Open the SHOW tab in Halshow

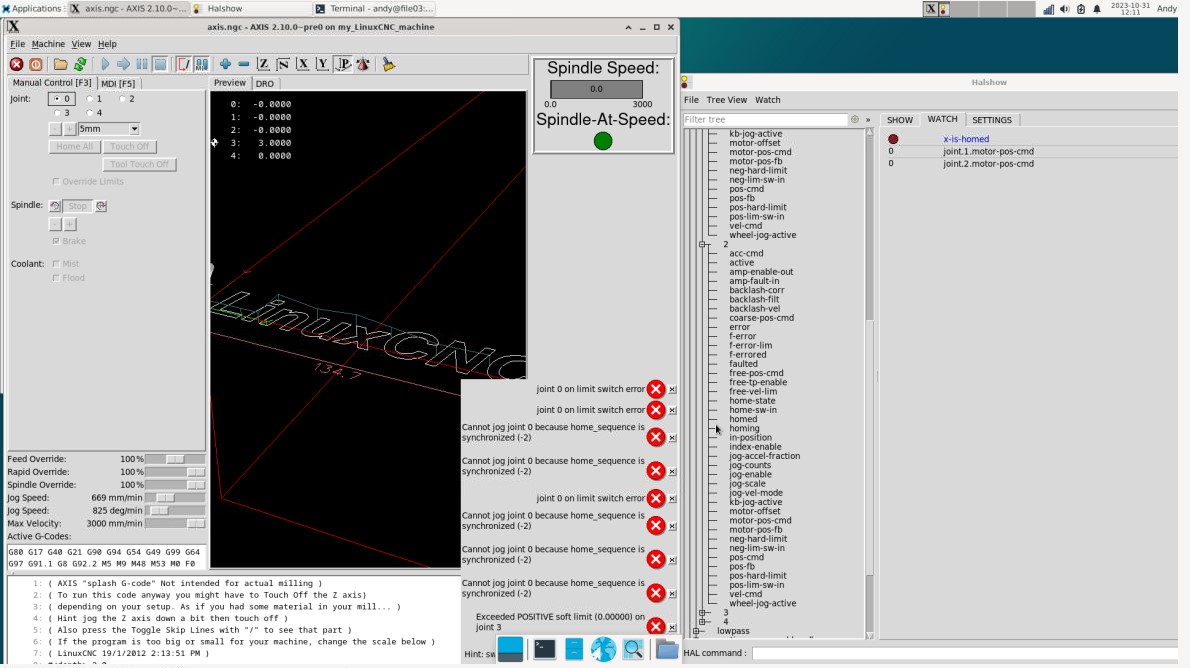click(x=900, y=120)
